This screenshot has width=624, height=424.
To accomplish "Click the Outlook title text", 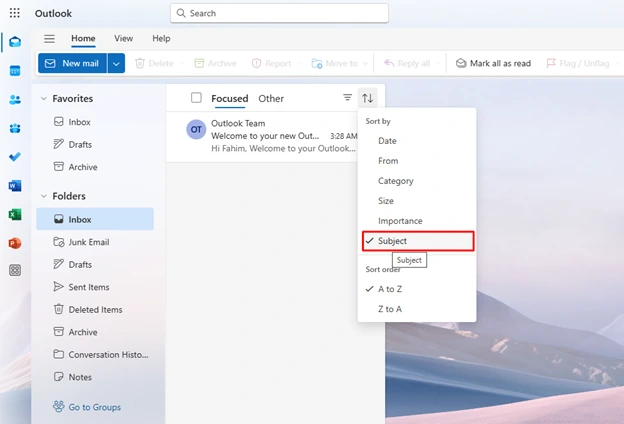I will pyautogui.click(x=53, y=14).
